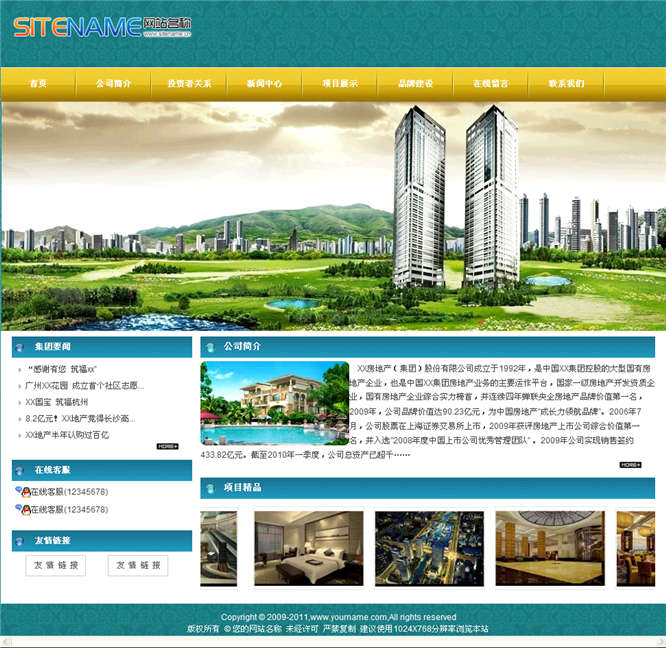666x648 pixels.
Task: Click the twin-towers banner image
Action: pos(333,216)
